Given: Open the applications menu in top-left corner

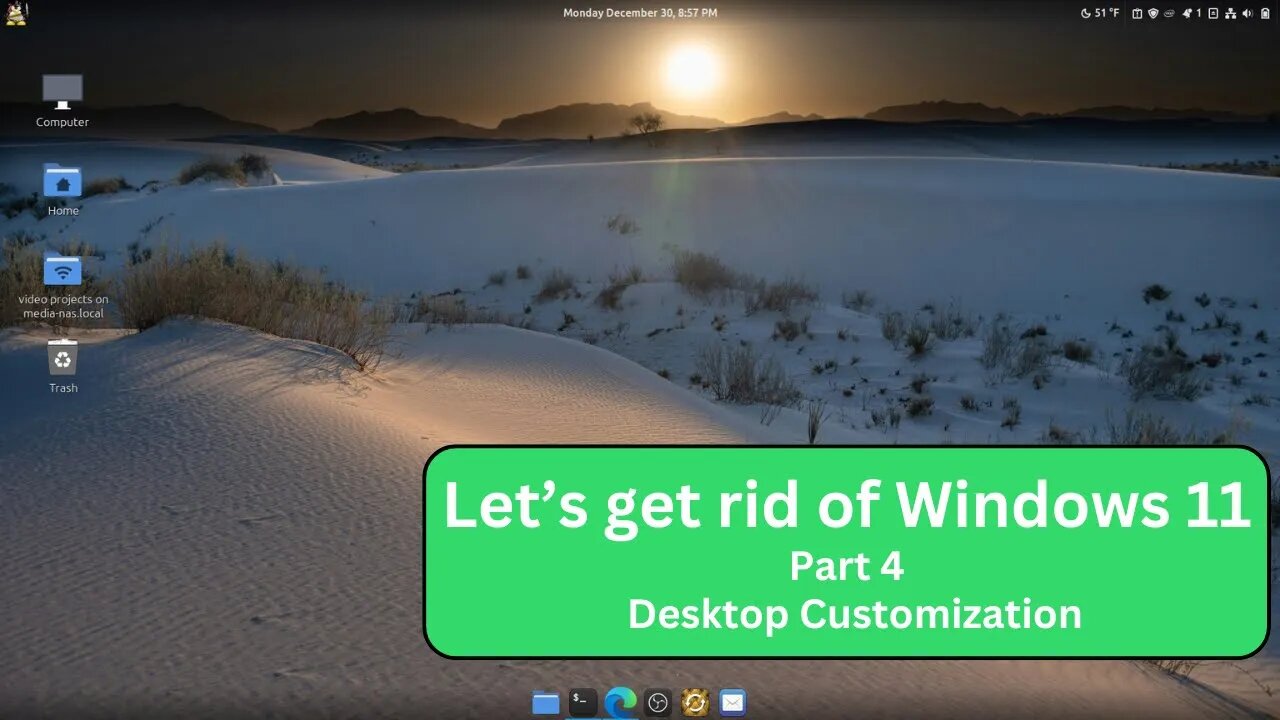Looking at the screenshot, I should pos(16,14).
